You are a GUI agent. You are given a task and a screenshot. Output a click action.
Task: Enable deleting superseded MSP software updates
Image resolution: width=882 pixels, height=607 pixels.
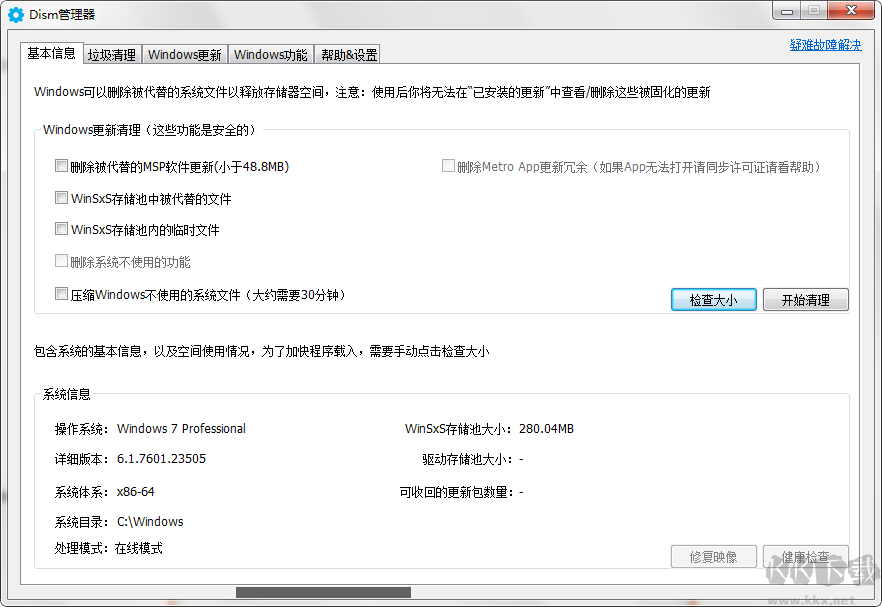pyautogui.click(x=61, y=166)
